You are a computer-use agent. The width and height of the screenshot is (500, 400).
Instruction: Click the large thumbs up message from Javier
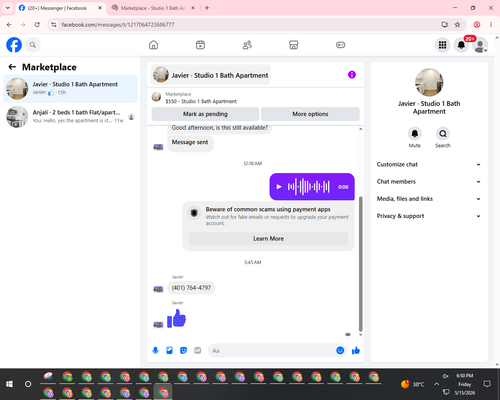pos(176,318)
